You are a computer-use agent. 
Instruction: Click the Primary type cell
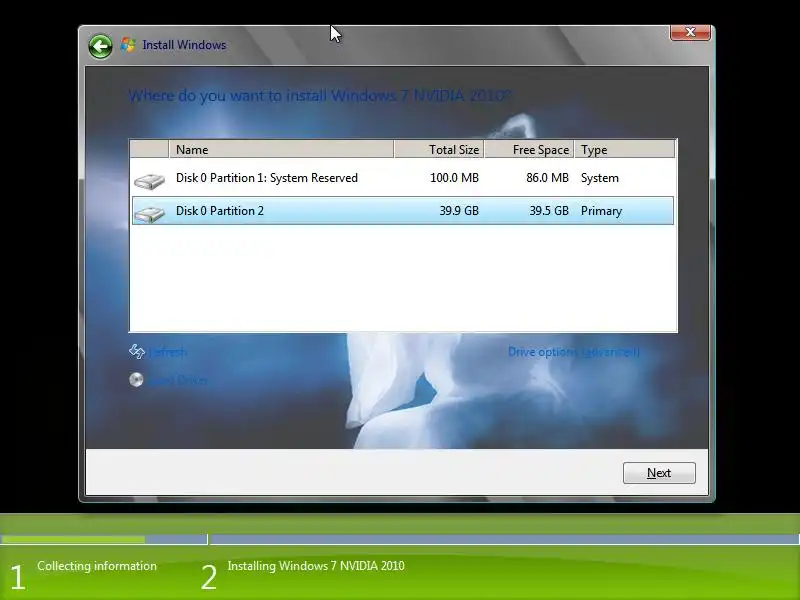[x=601, y=211]
